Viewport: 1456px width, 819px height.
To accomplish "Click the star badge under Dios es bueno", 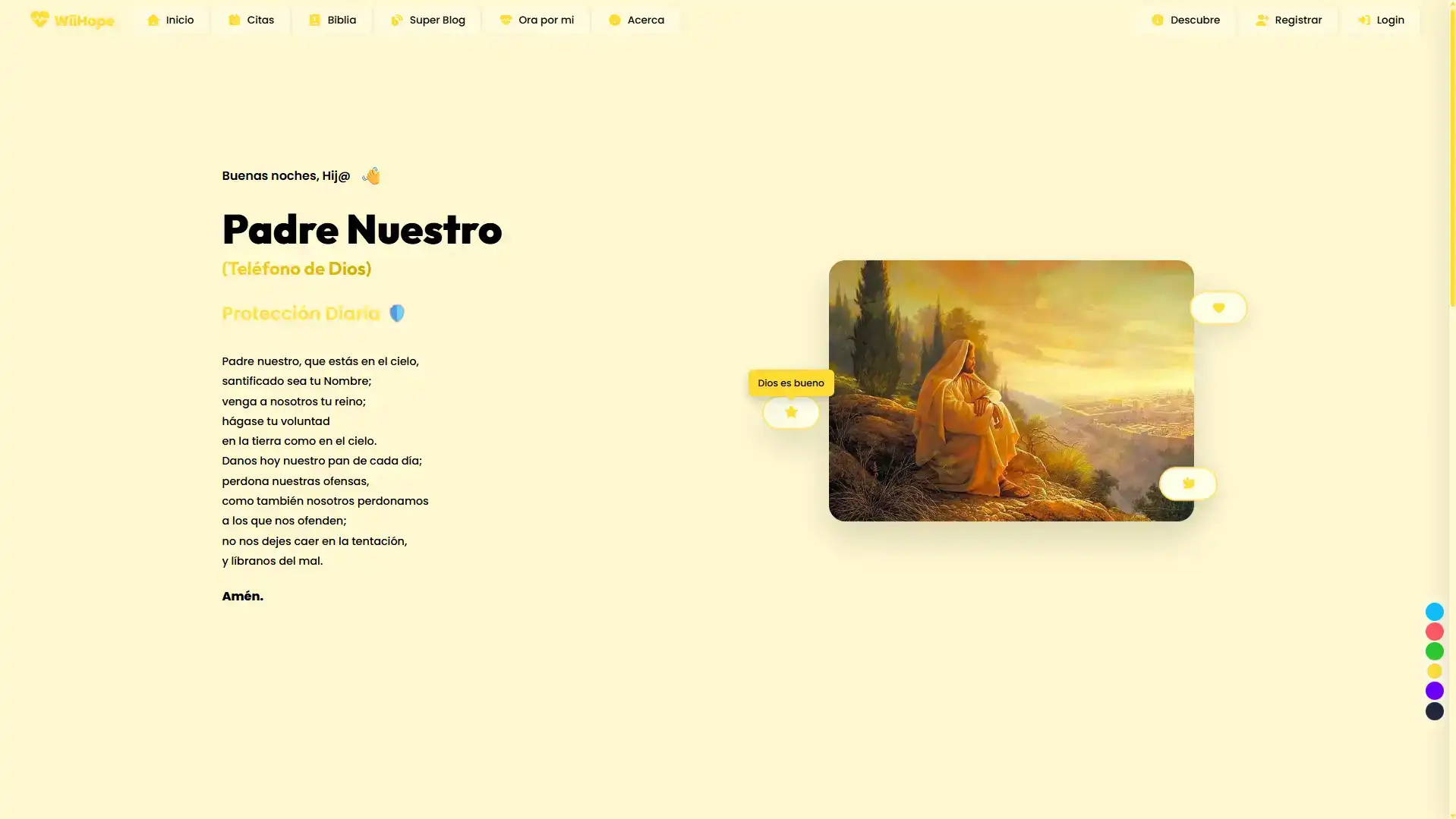I will coord(790,412).
